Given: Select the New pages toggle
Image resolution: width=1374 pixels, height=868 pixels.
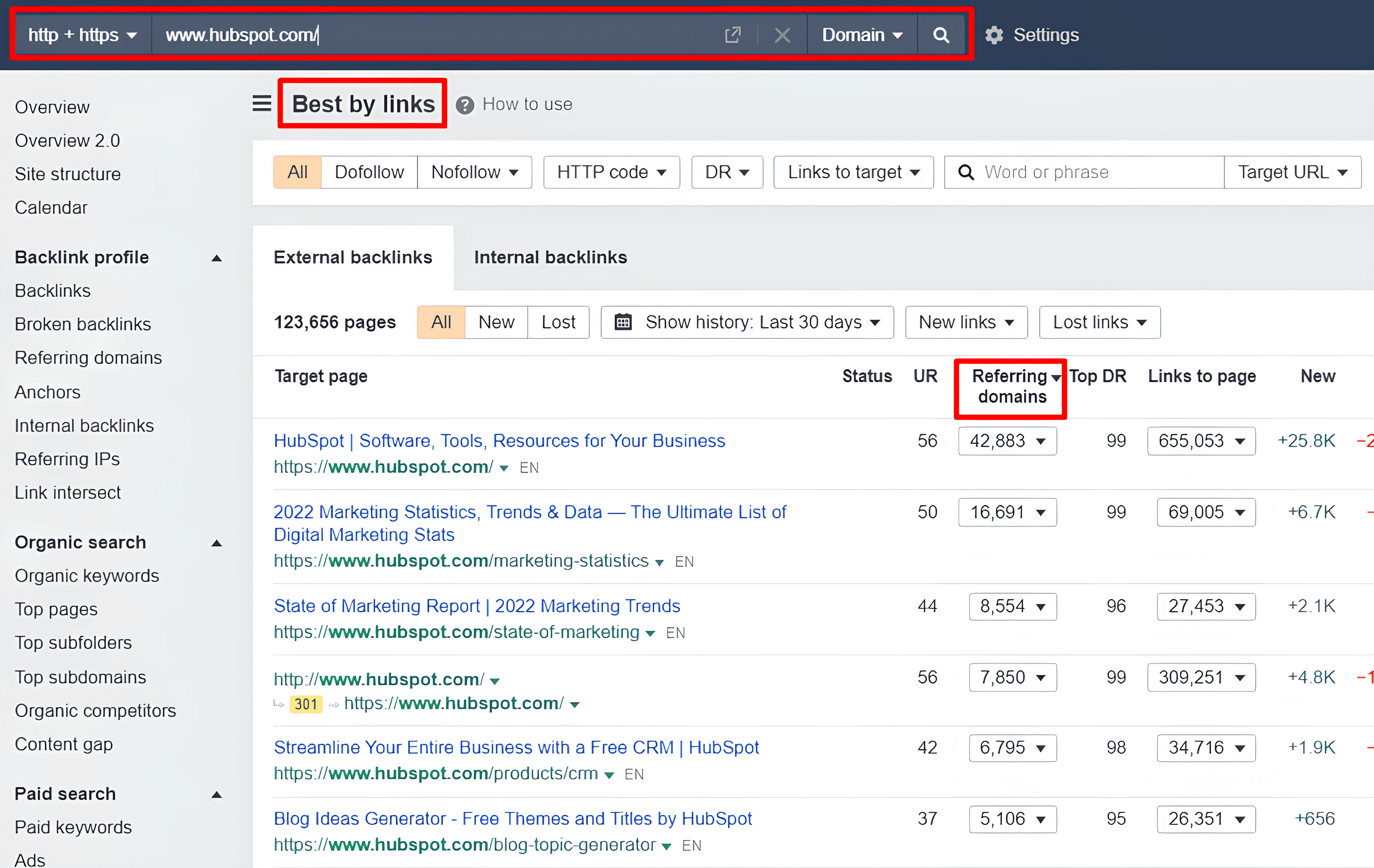Looking at the screenshot, I should click(496, 322).
